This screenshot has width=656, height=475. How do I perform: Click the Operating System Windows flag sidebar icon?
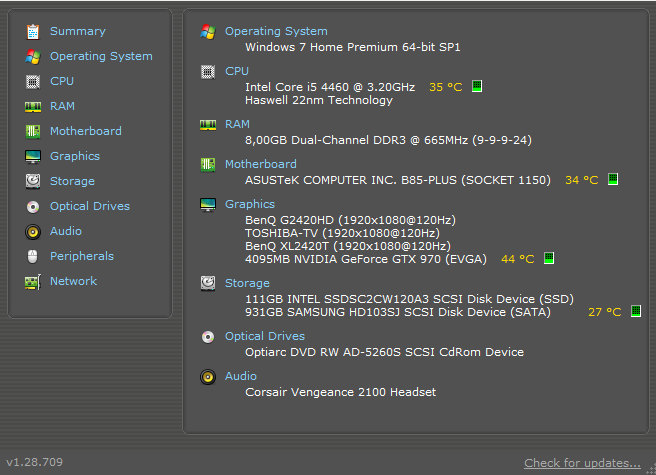point(33,56)
